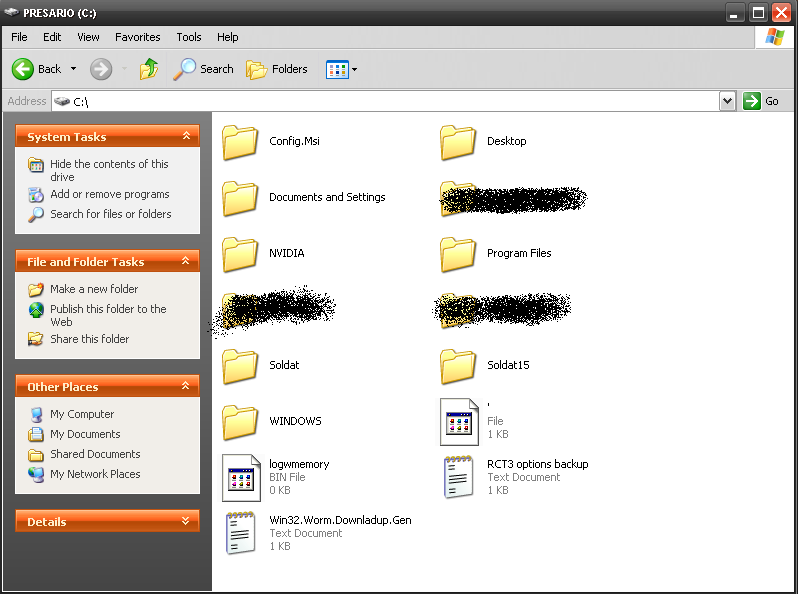Click Search for files or folders
Screen dimensions: 798x594
tap(110, 214)
